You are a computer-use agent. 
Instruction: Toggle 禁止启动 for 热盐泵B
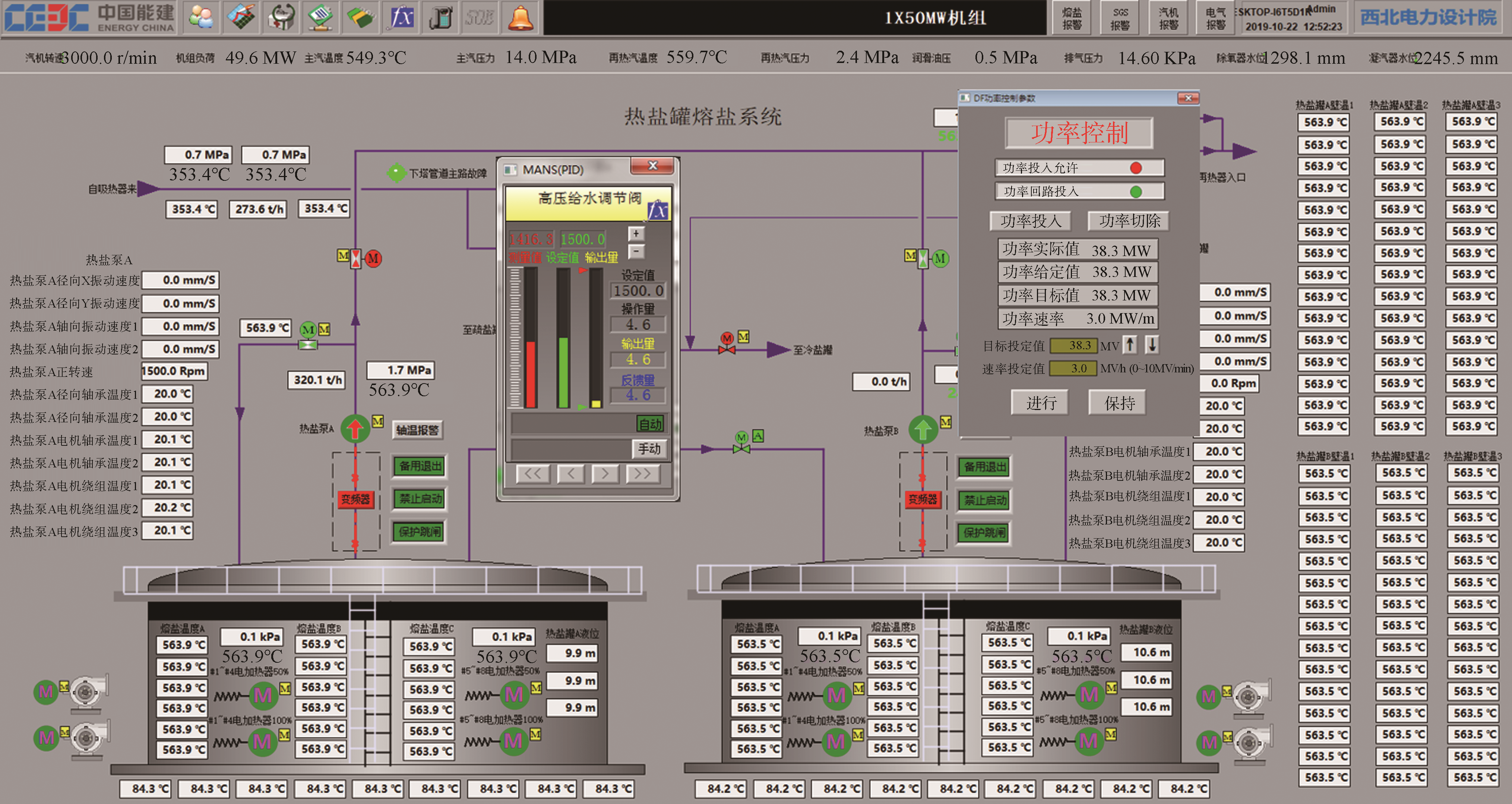984,500
